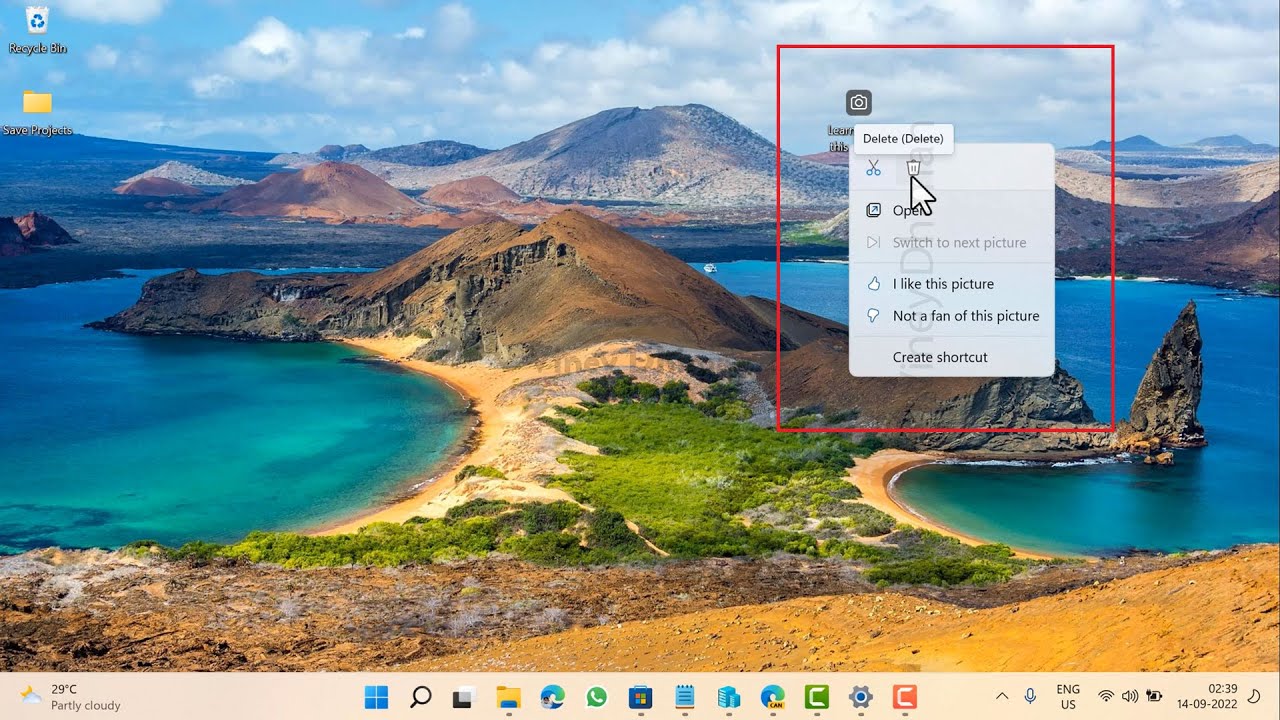
Task: Open the orange Camtasia recorder taskbar icon
Action: pyautogui.click(x=905, y=697)
